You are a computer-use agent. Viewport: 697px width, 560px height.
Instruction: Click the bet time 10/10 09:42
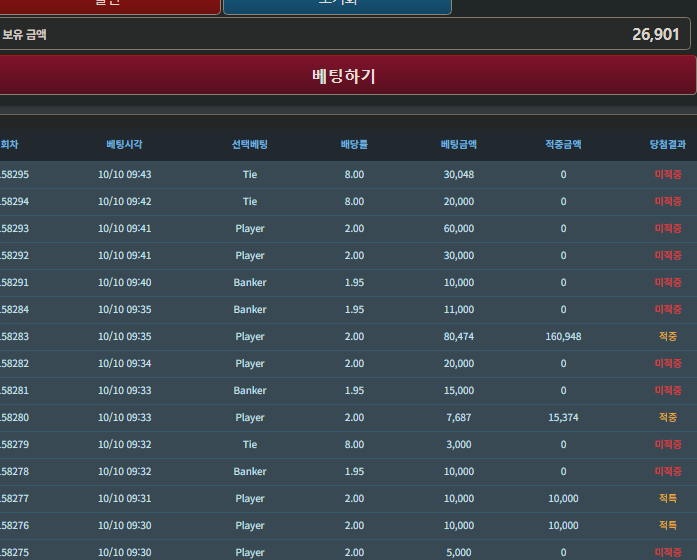point(124,202)
